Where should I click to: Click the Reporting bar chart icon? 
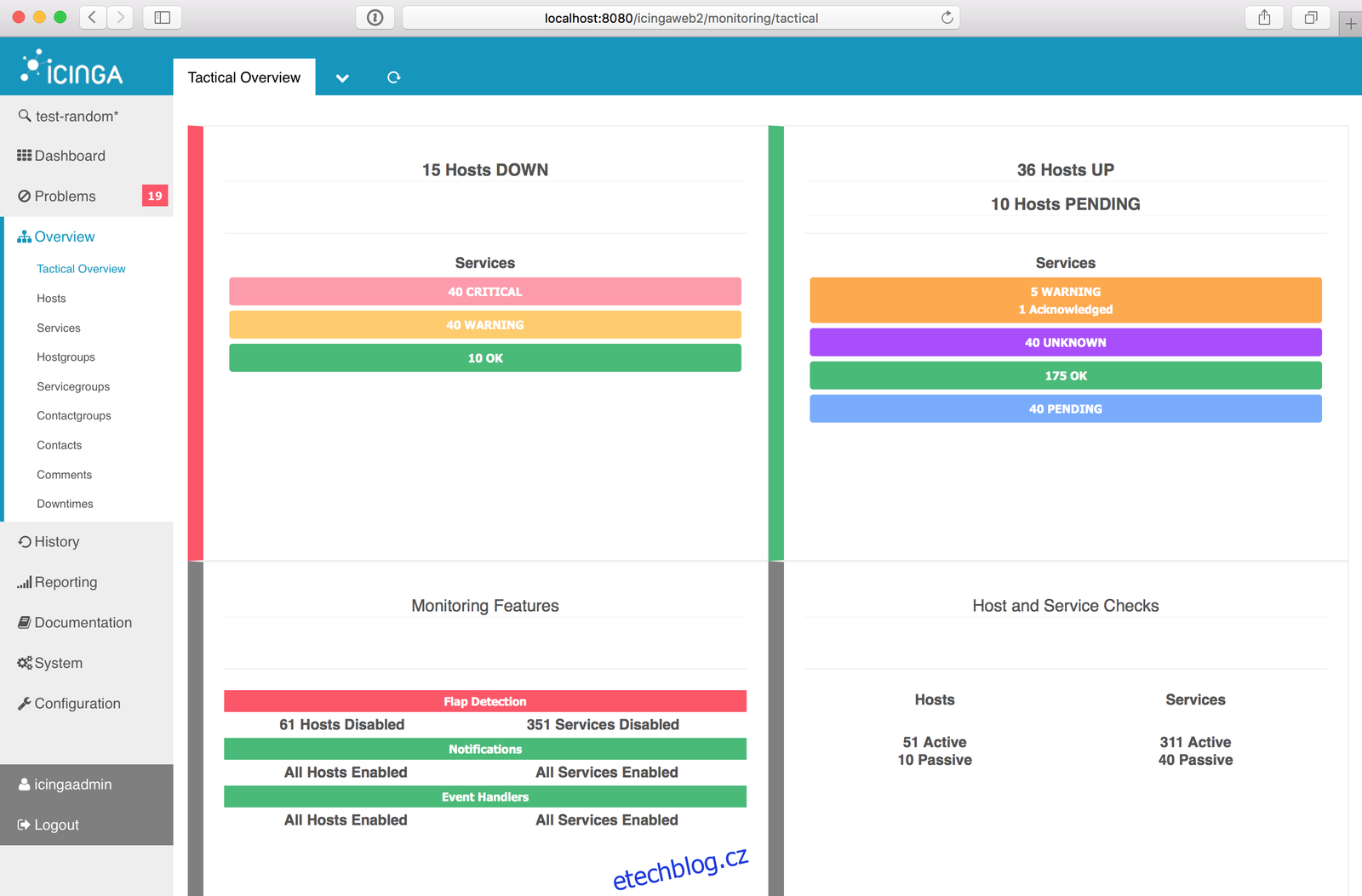(x=24, y=583)
